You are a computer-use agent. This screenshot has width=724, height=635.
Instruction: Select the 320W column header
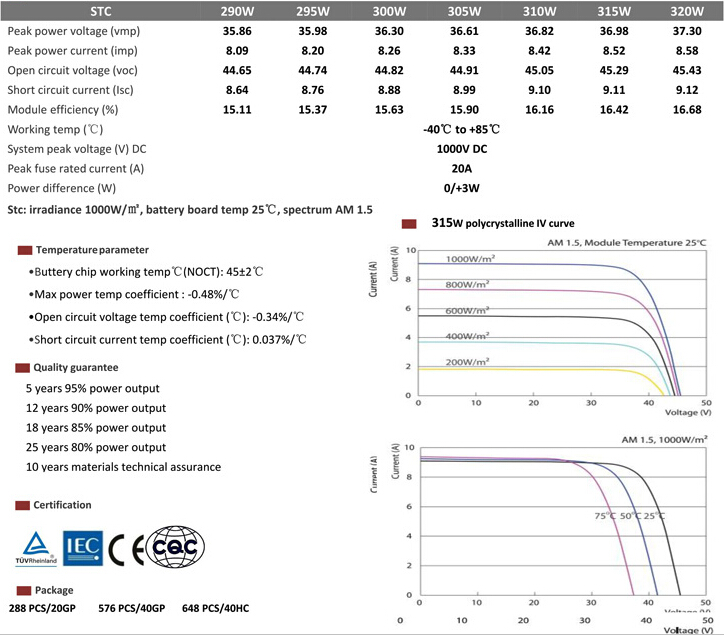coord(687,11)
